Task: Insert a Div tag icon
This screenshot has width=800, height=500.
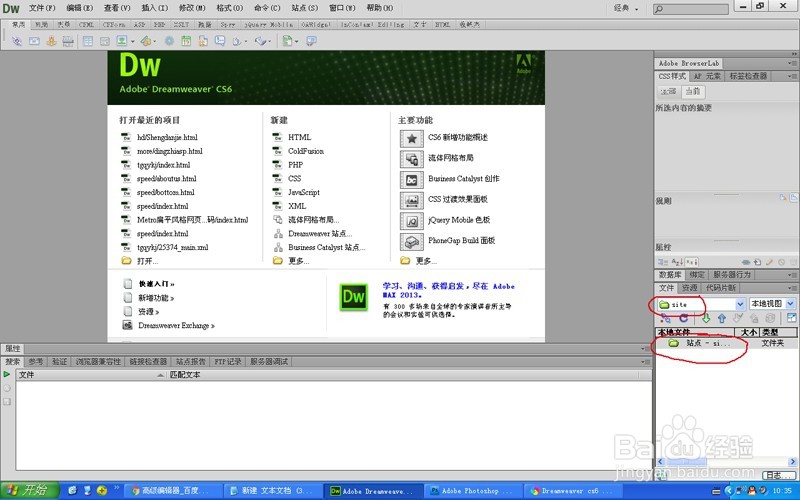Action: coord(105,41)
